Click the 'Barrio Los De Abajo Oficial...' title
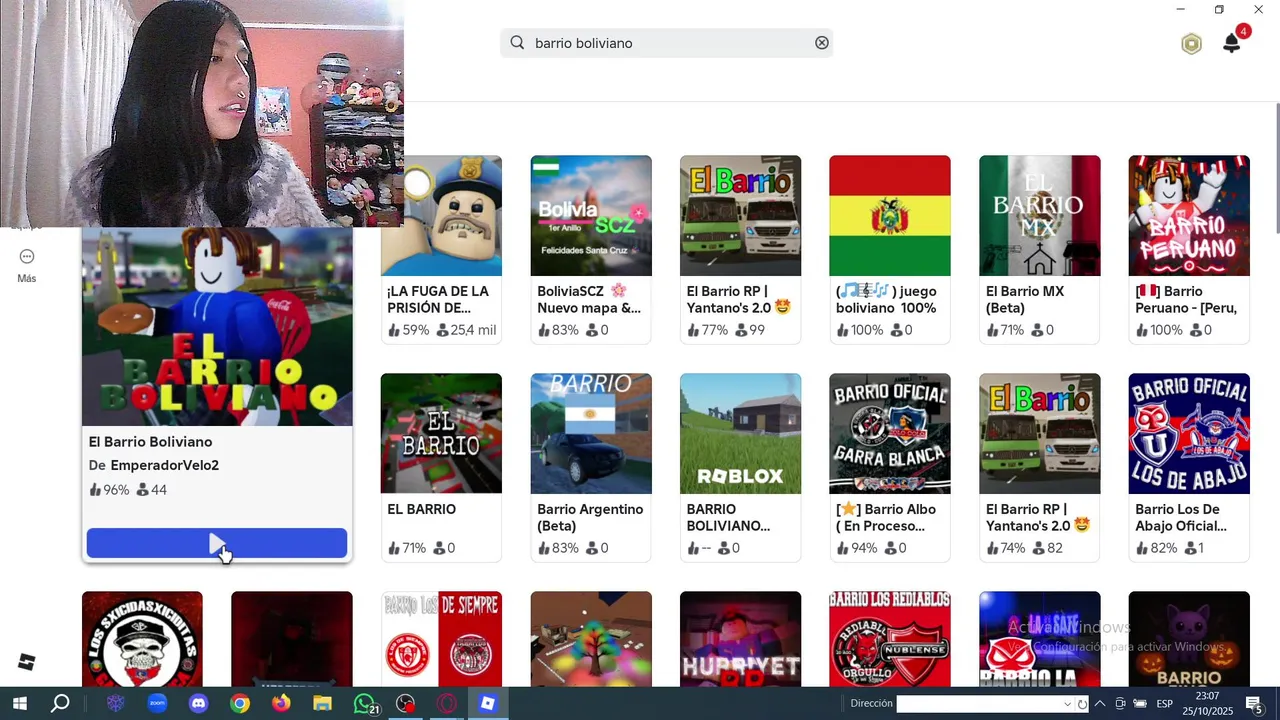1280x720 pixels. [1181, 517]
